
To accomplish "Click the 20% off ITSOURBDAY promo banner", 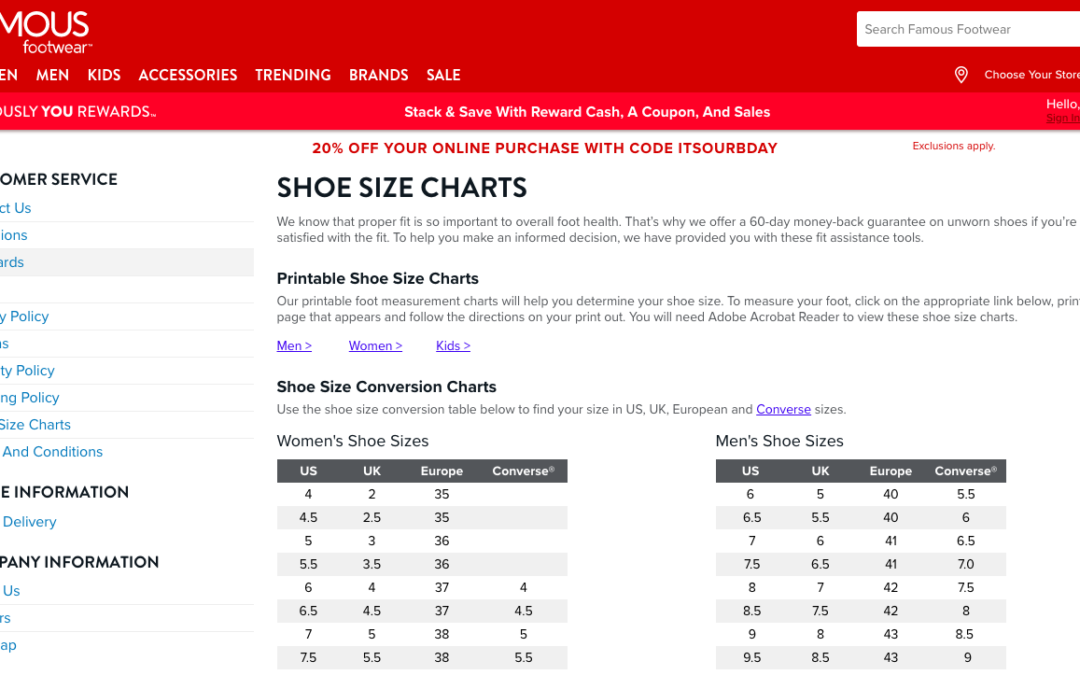I will tap(544, 148).
